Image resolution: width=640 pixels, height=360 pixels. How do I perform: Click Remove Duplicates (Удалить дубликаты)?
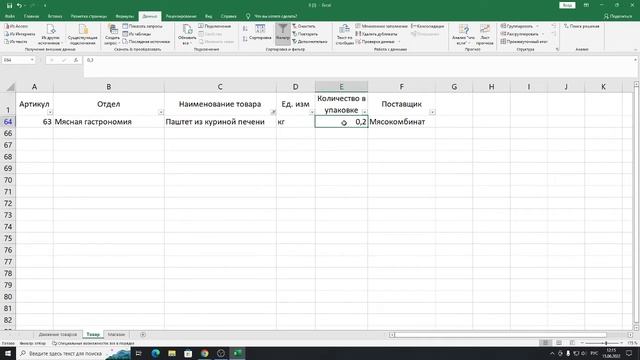[376, 34]
